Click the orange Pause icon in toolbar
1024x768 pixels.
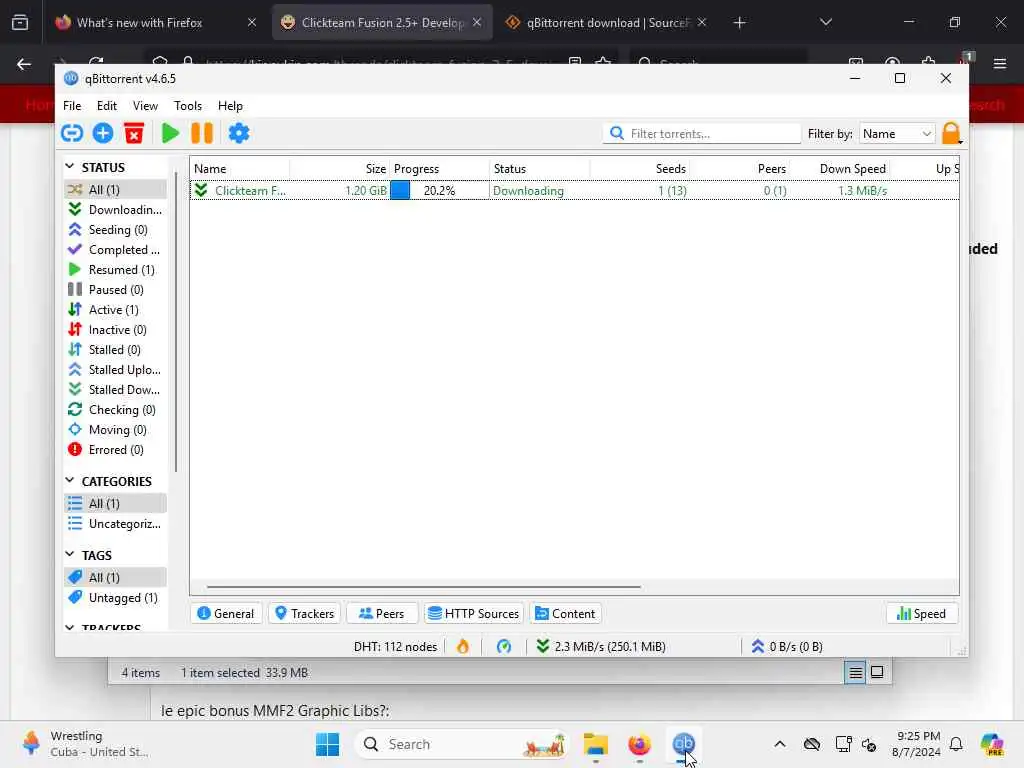point(202,133)
